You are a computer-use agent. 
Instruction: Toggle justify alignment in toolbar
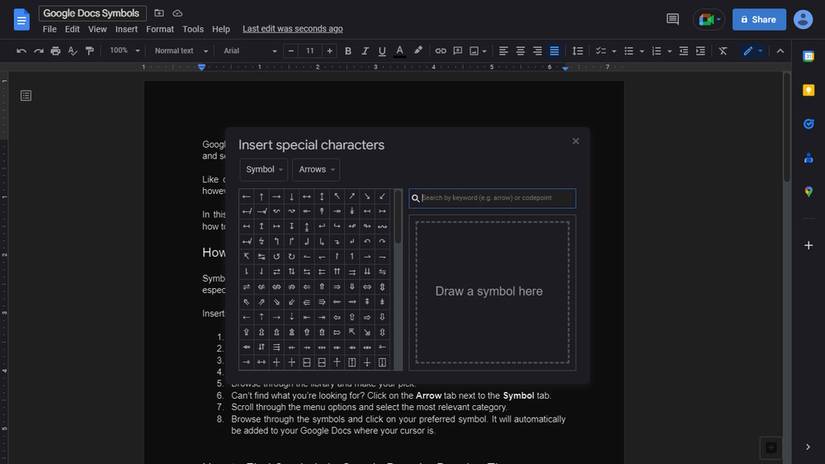pyautogui.click(x=554, y=51)
